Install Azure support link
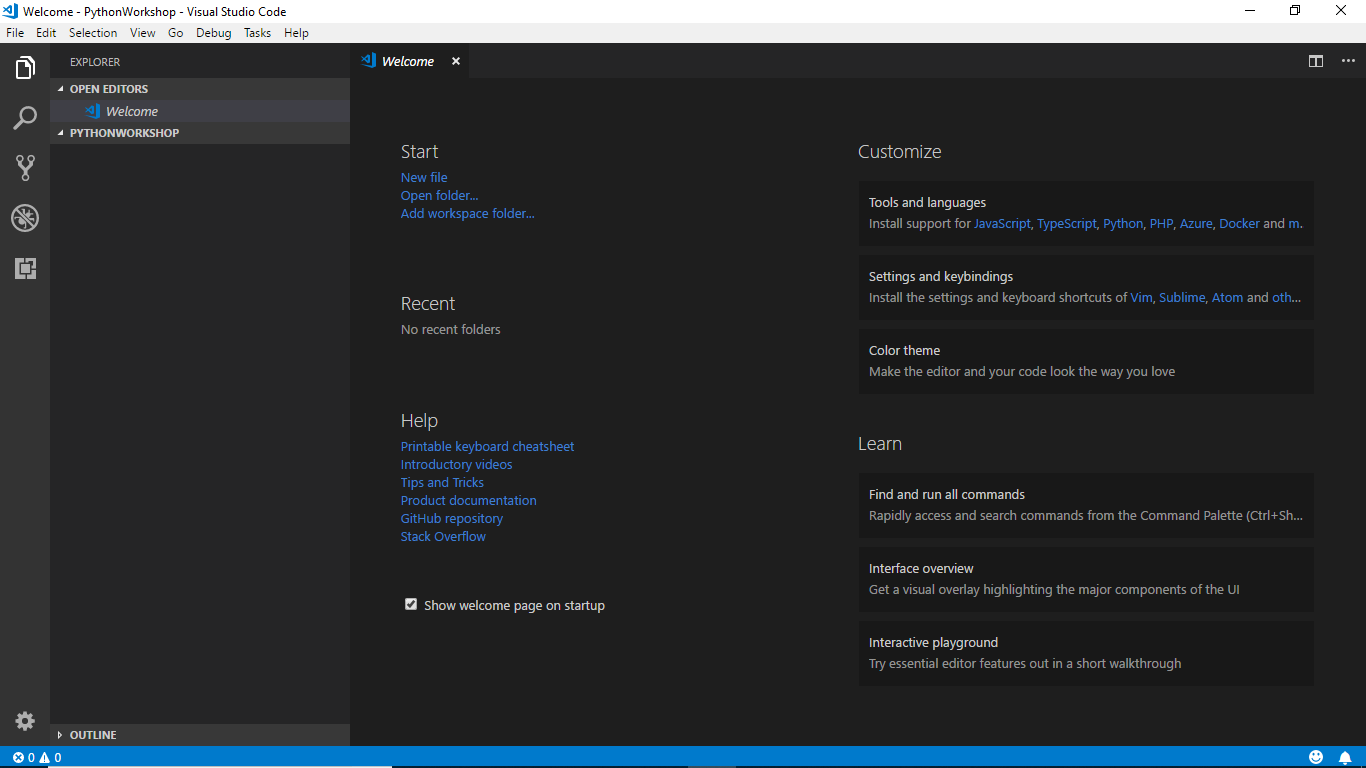 1196,223
